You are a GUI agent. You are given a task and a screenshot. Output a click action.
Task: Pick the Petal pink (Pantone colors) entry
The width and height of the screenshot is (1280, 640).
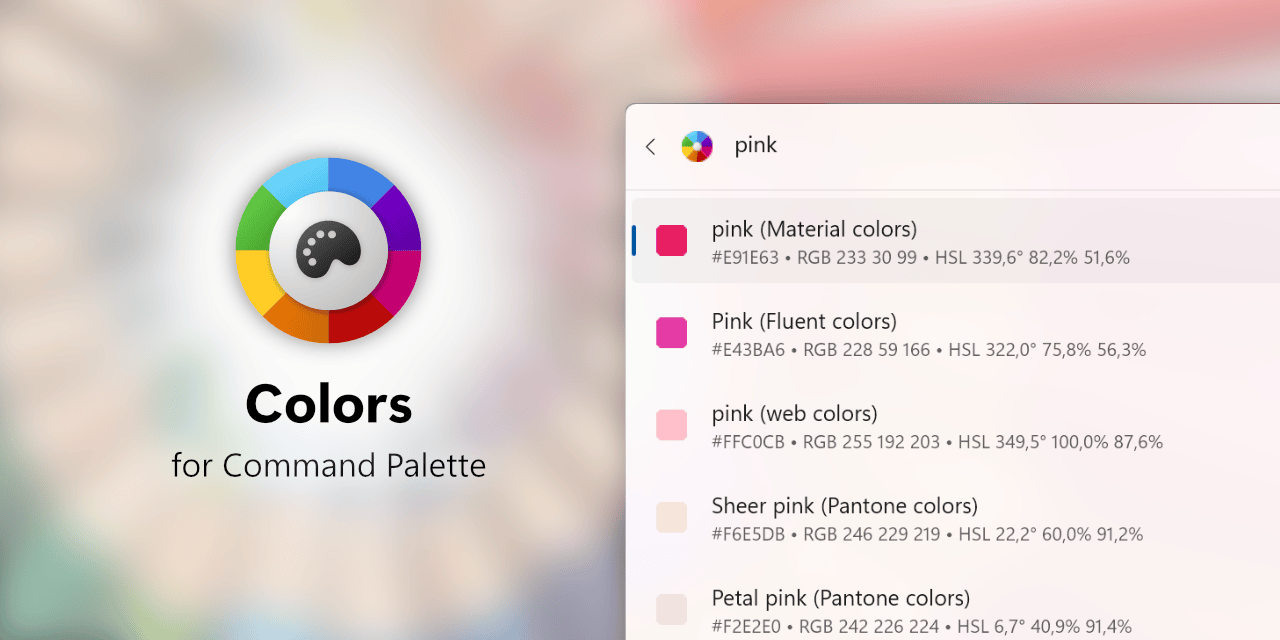point(956,609)
